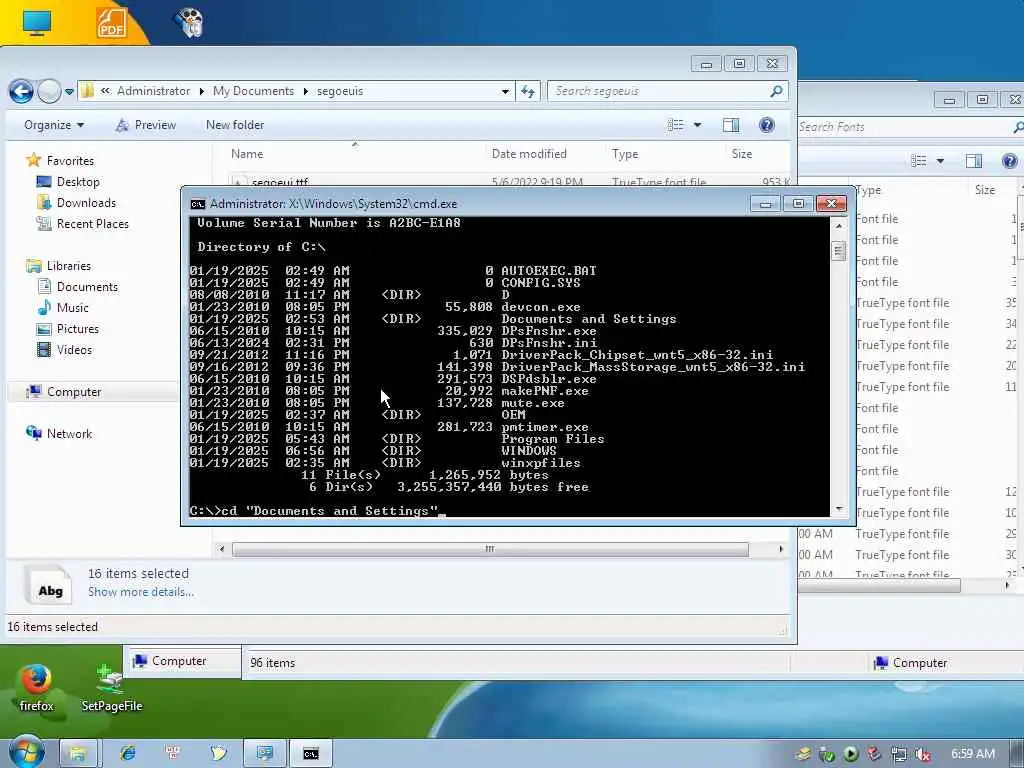
Task: Click Administrator in address breadcrumb
Action: click(153, 91)
